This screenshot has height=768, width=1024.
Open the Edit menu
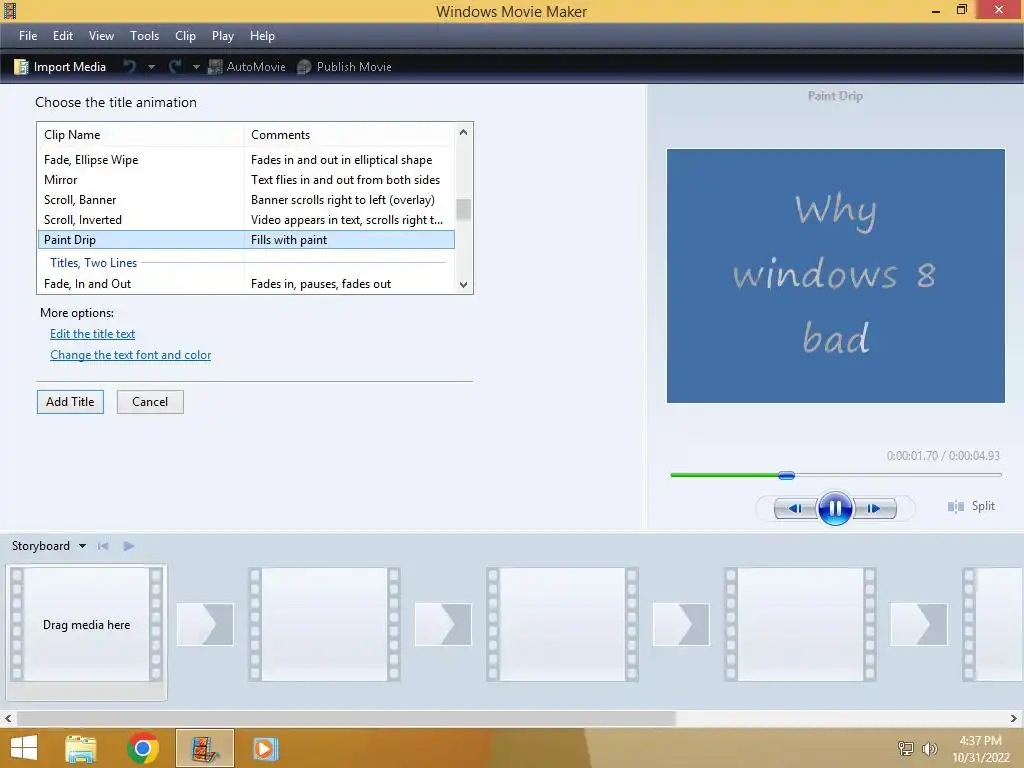click(63, 36)
